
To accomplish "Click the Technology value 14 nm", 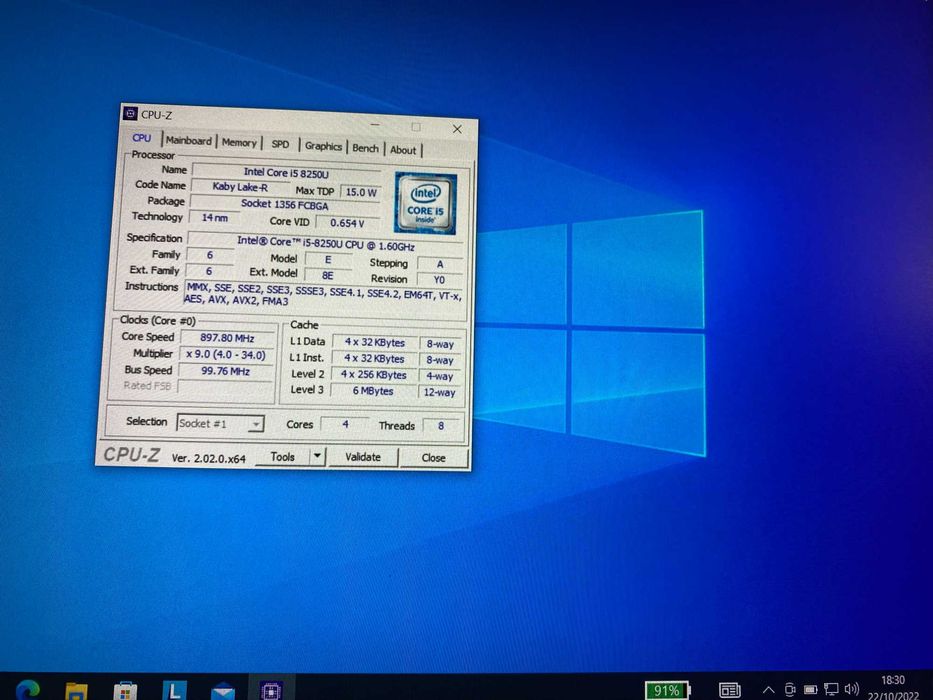I will pyautogui.click(x=214, y=218).
